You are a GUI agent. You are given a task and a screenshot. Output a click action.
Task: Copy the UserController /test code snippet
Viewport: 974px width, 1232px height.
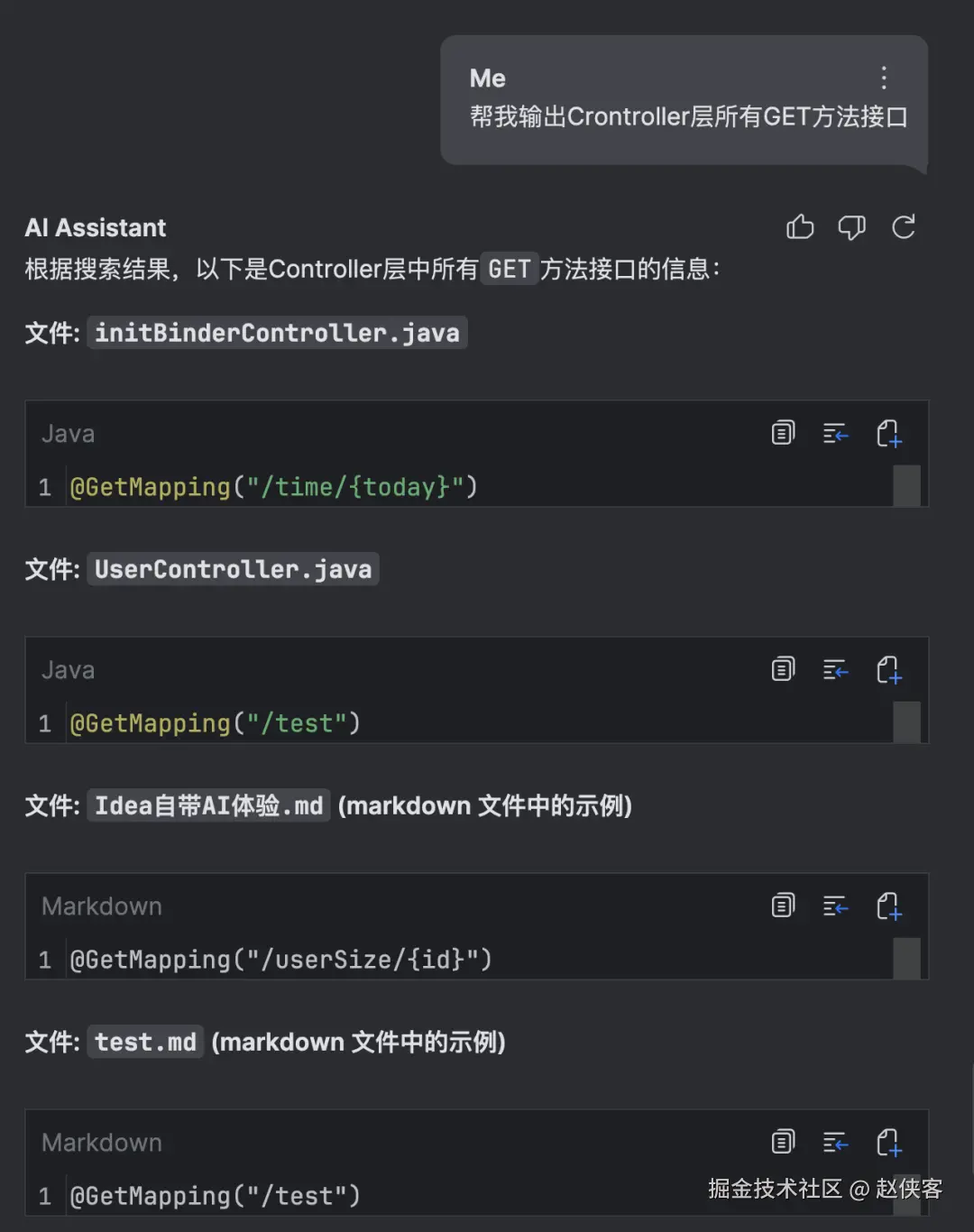[783, 669]
